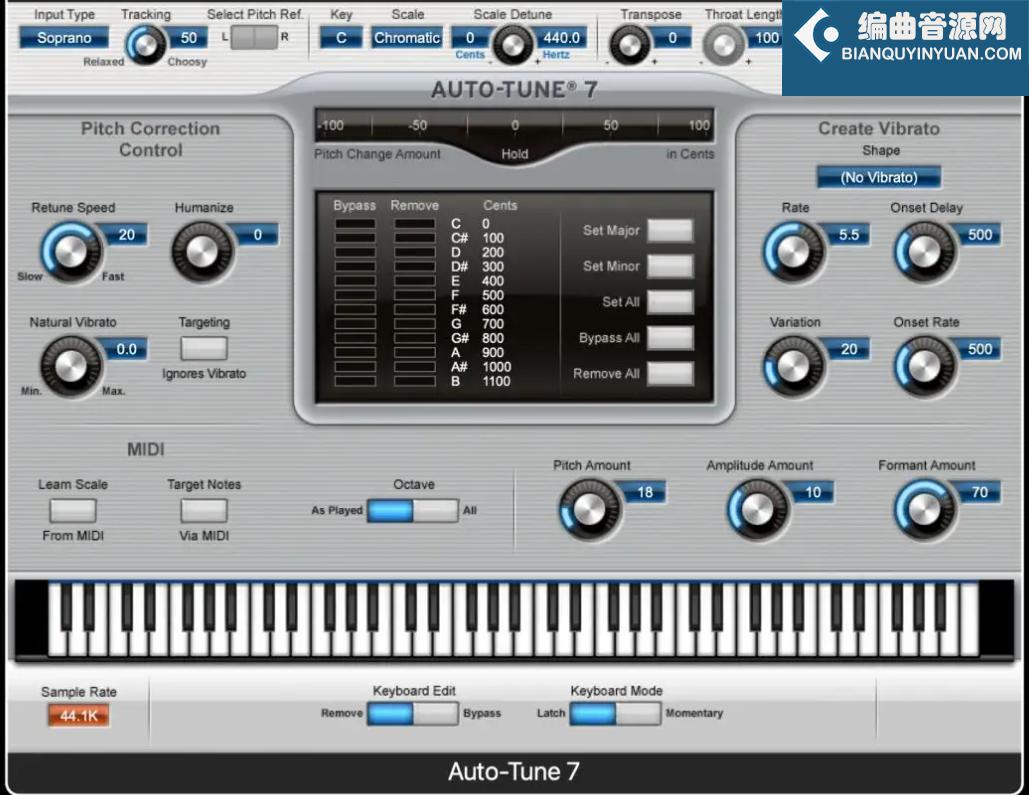Toggle Remove box for note A#
This screenshot has width=1029, height=795.
[415, 366]
